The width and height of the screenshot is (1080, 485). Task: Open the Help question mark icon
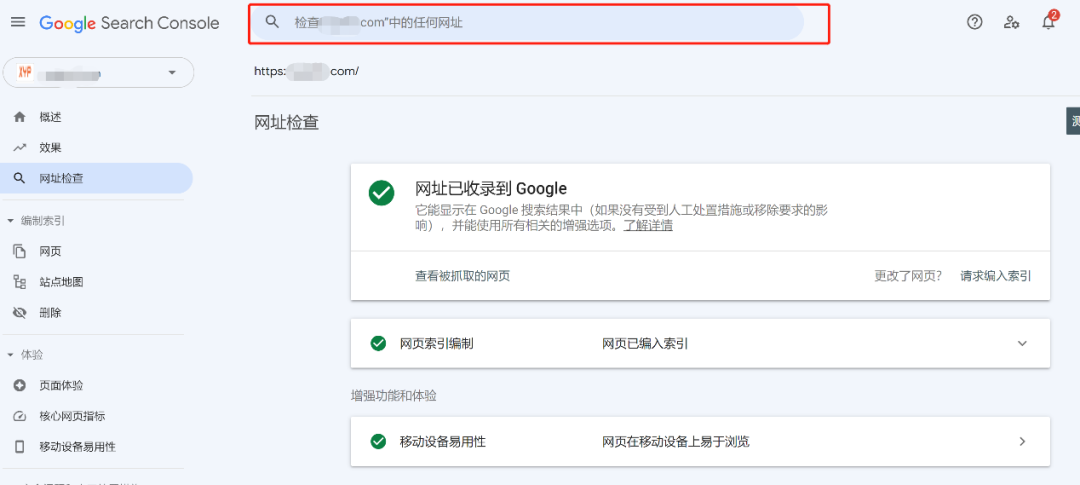tap(975, 22)
